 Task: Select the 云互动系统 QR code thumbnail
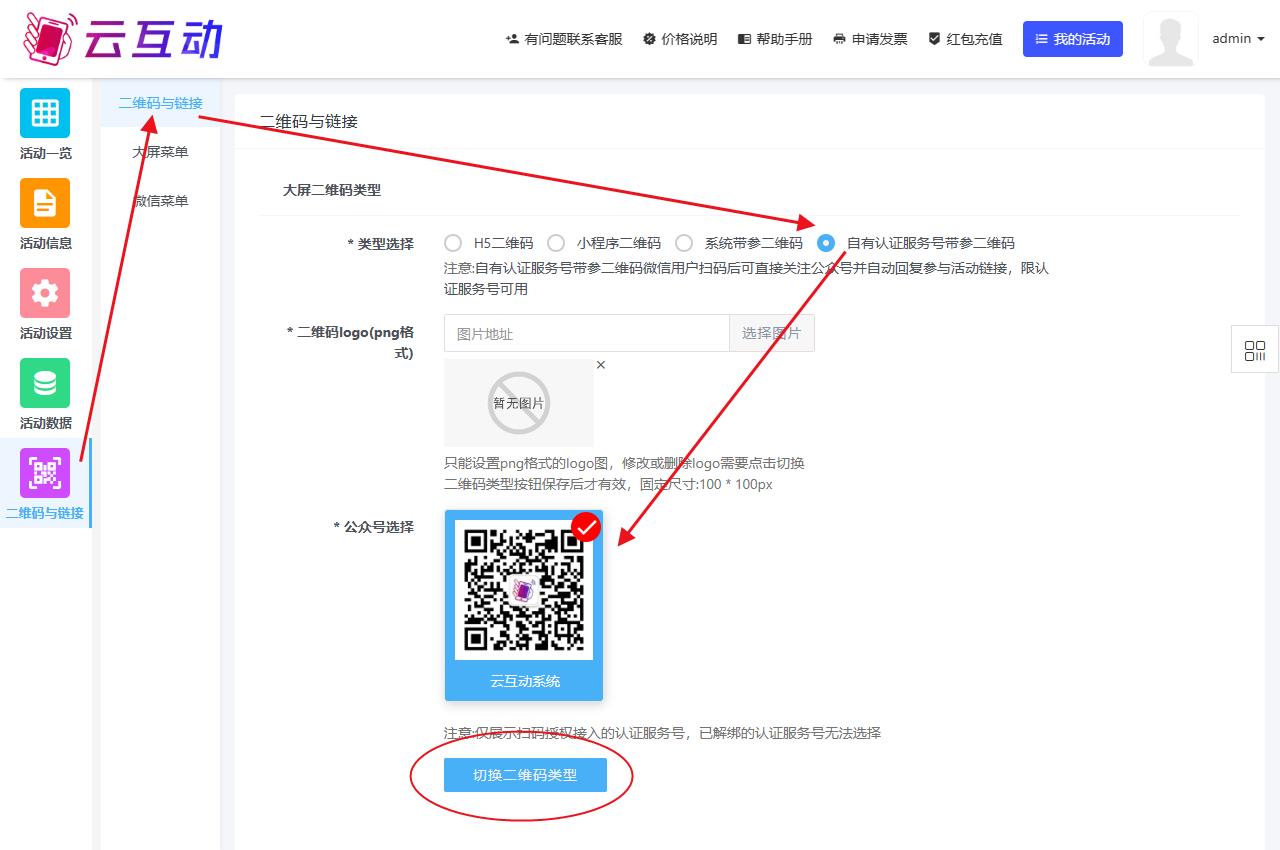[524, 590]
